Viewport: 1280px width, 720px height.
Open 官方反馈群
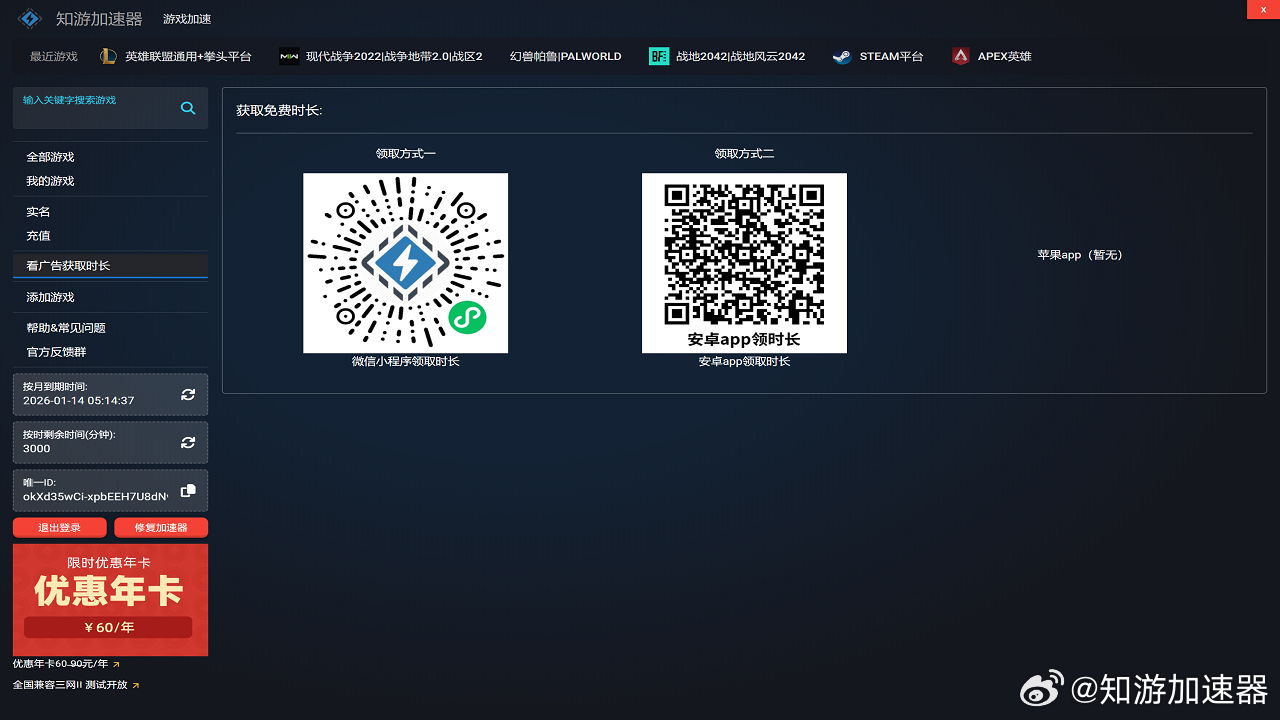pos(56,352)
